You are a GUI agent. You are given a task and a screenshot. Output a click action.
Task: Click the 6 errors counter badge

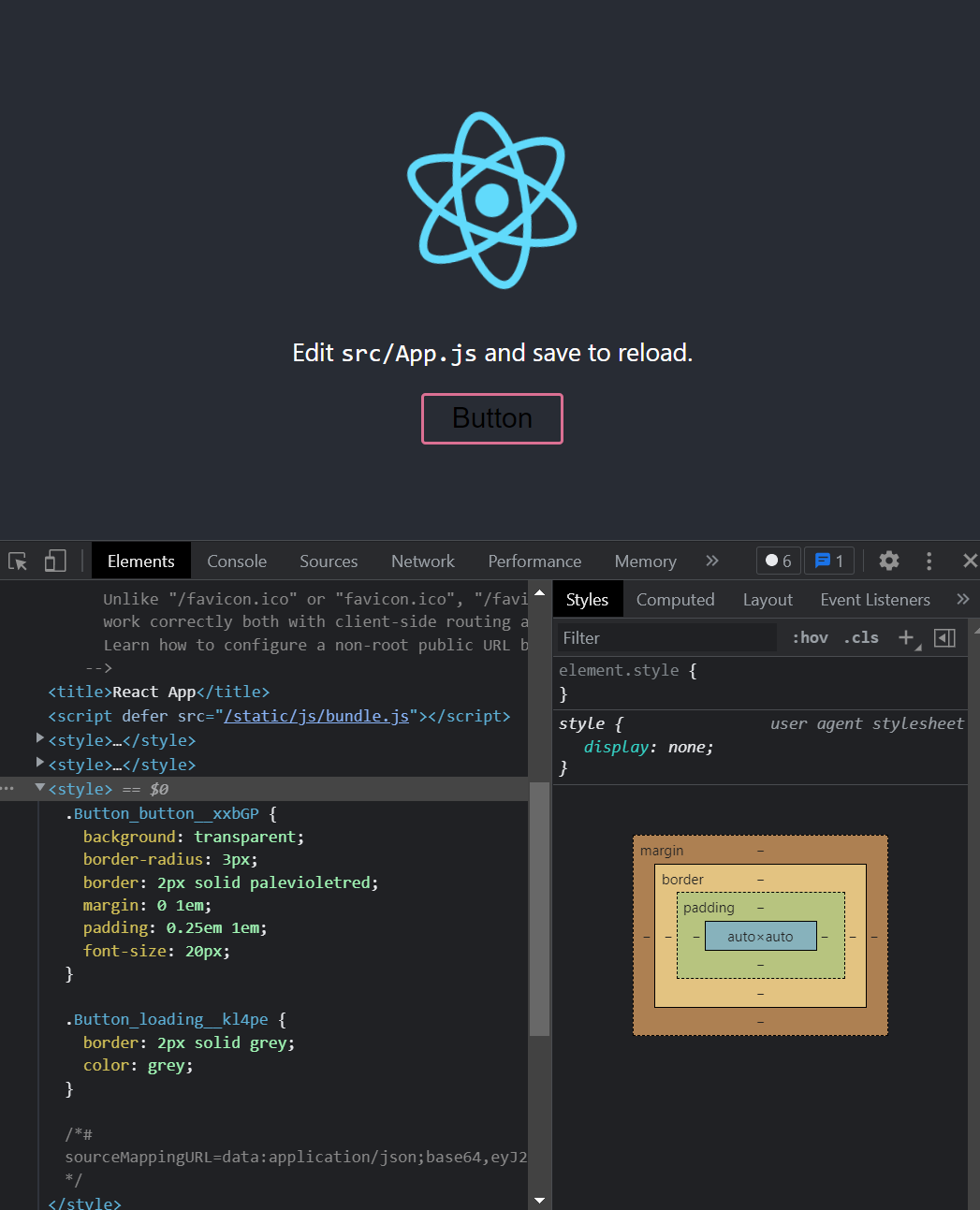click(779, 561)
